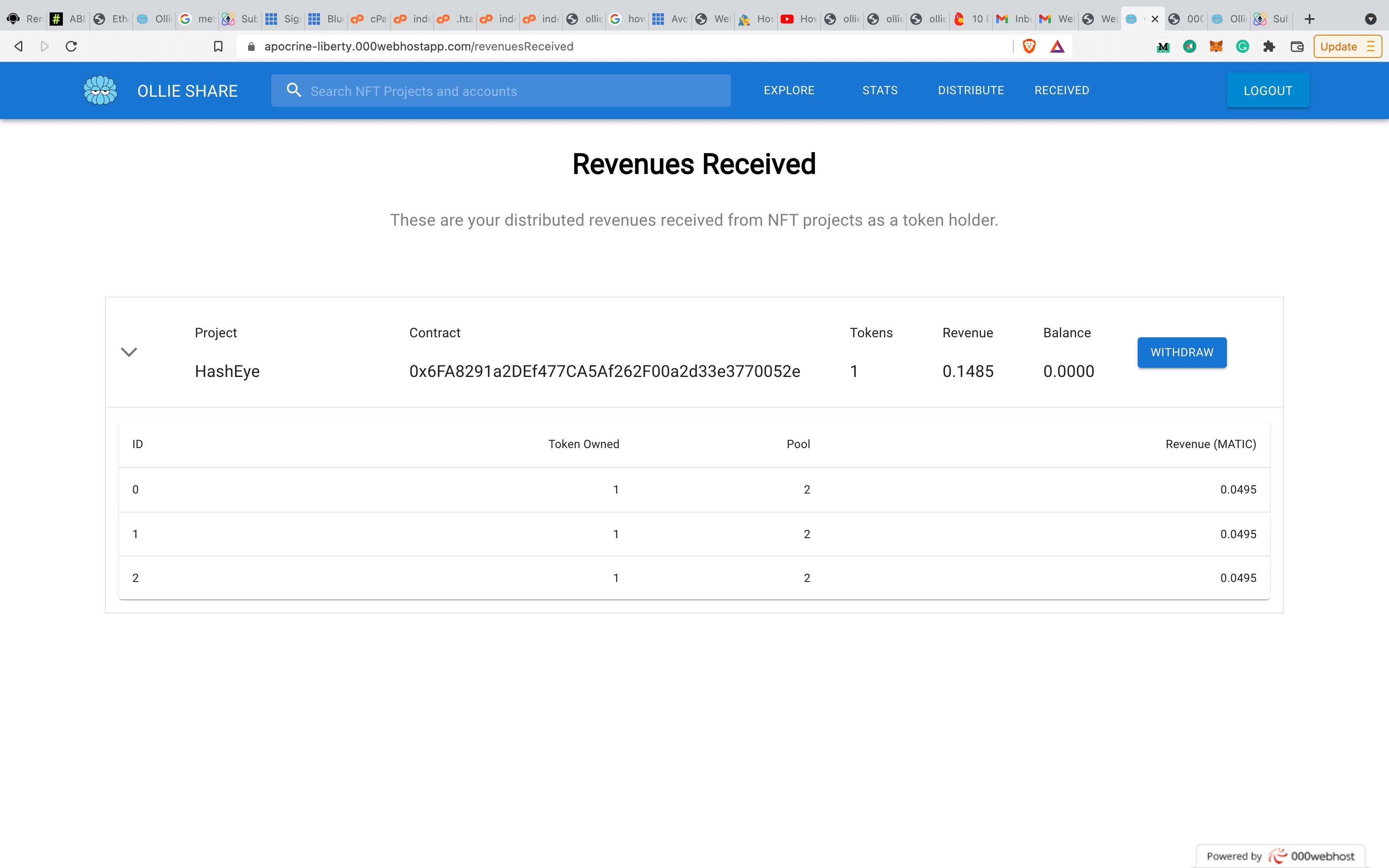Switch to the 'Blu' tab
1389x868 pixels.
click(x=326, y=19)
